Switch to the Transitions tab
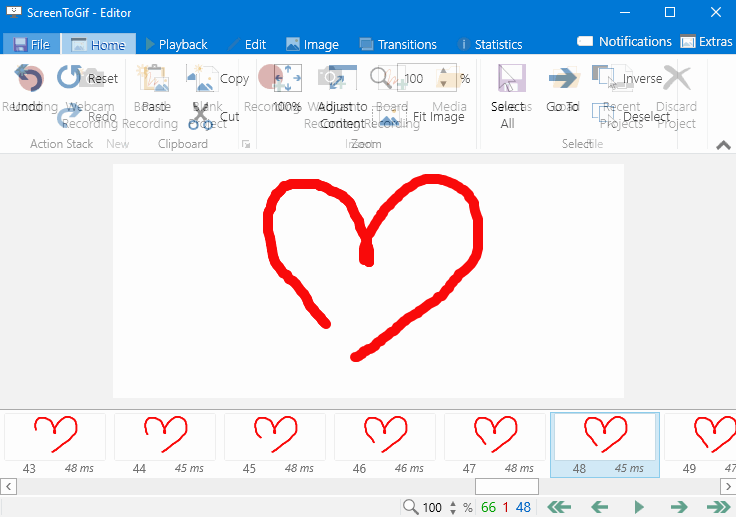 [x=398, y=44]
